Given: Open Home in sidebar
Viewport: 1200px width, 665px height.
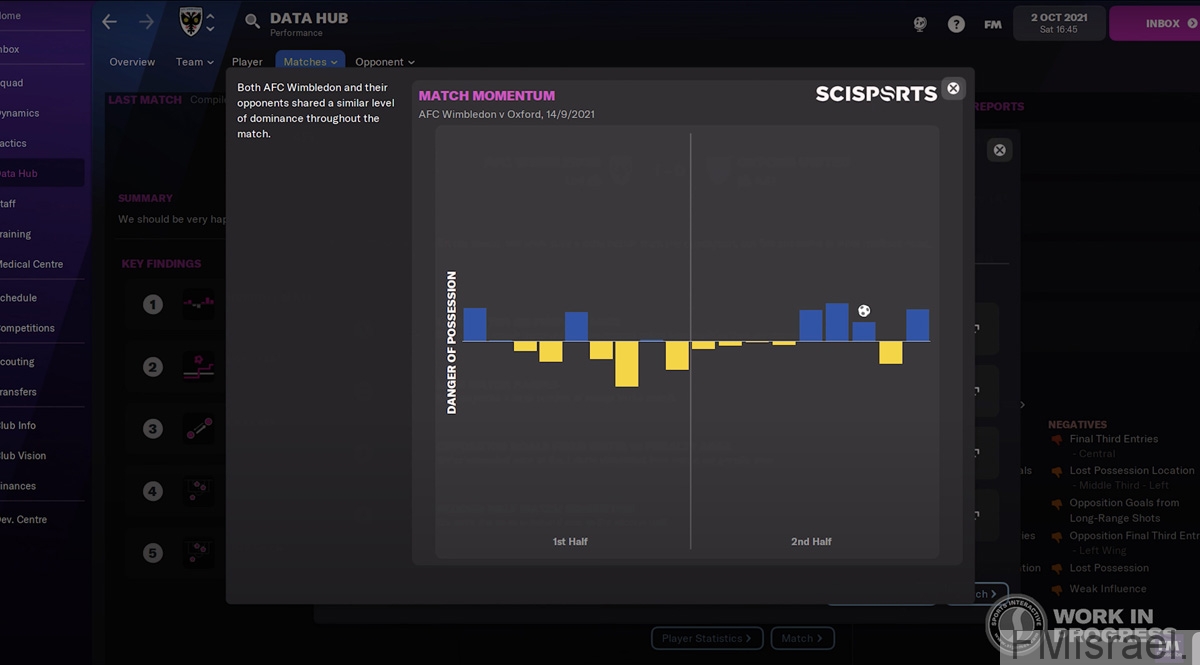Looking at the screenshot, I should point(9,16).
